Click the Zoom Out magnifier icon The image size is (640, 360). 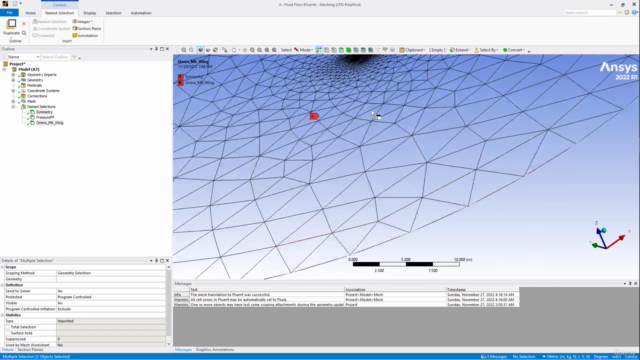tap(260, 50)
